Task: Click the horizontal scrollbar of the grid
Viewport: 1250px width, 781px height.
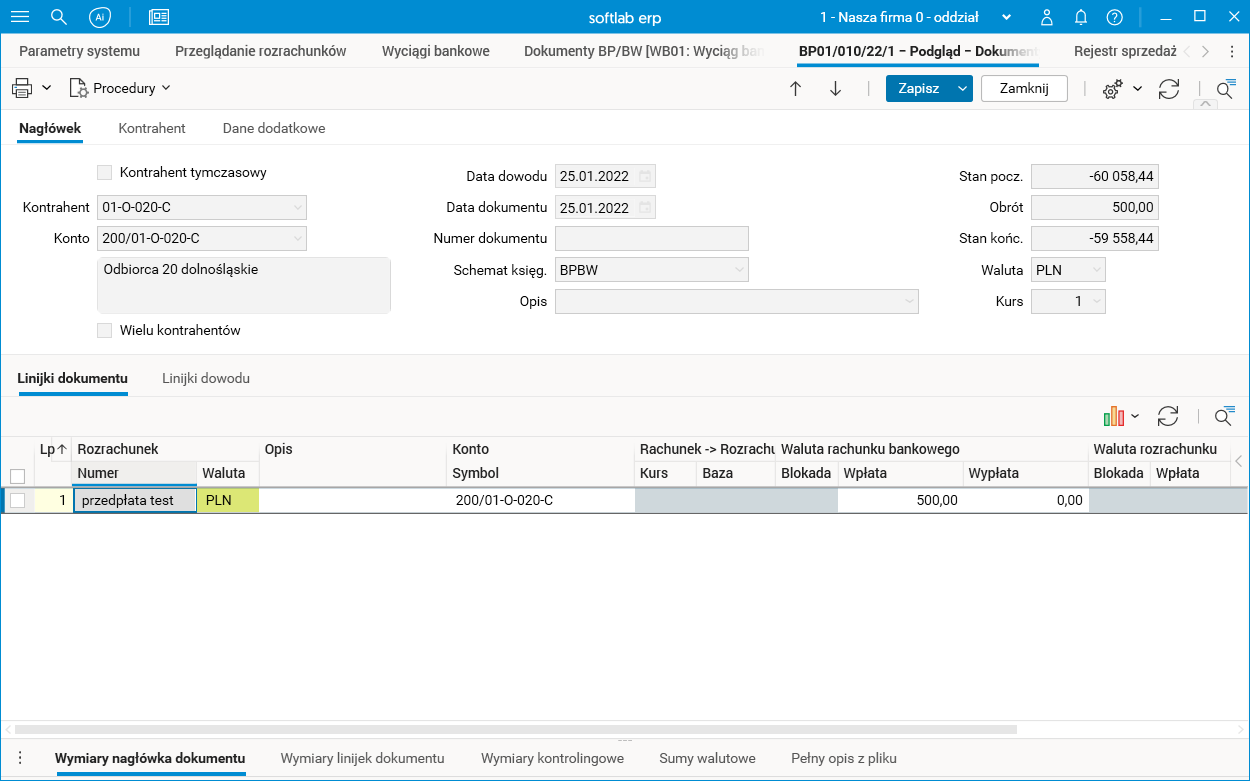Action: pyautogui.click(x=515, y=730)
